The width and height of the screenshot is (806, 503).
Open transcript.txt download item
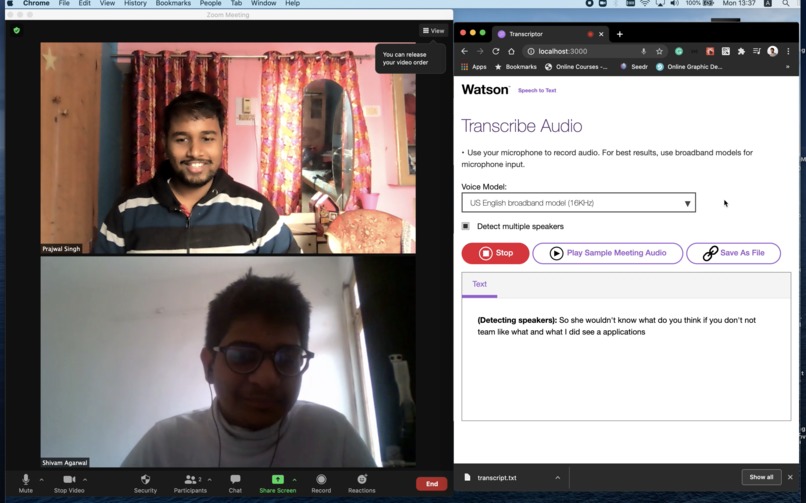(x=497, y=478)
